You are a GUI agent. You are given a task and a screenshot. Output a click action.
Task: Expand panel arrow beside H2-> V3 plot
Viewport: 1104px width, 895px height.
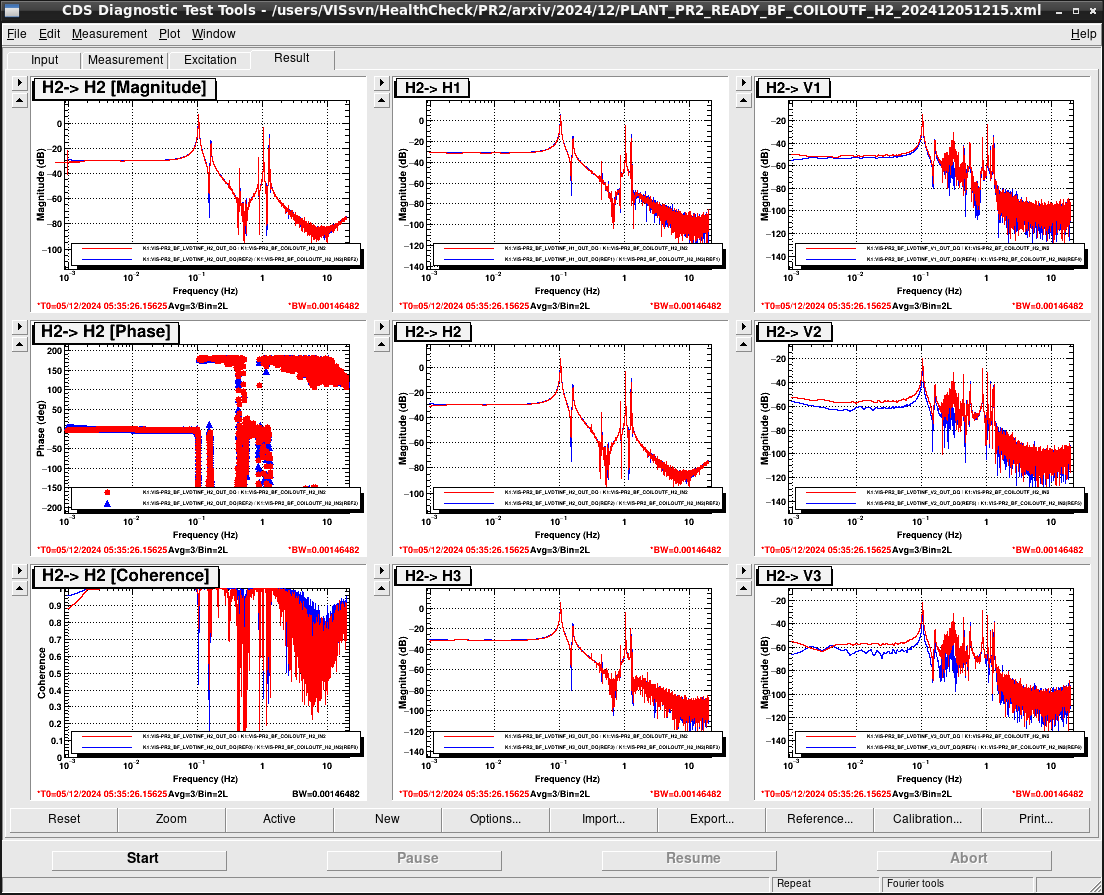(744, 571)
